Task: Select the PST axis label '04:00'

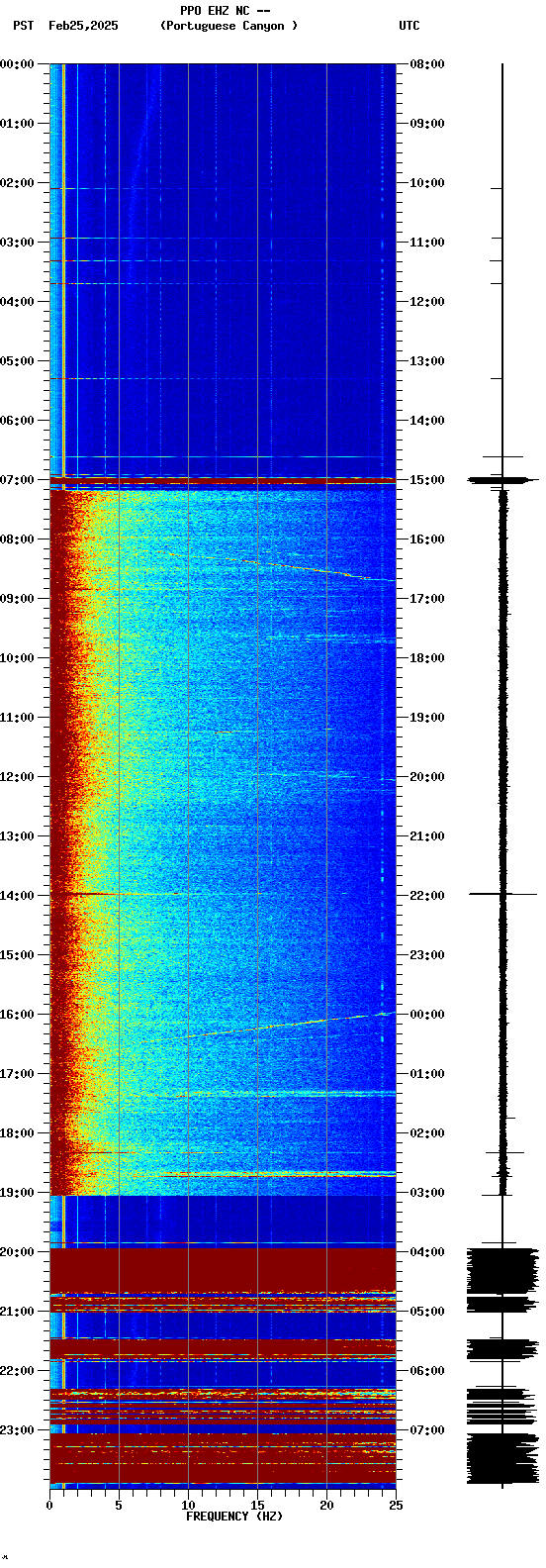Action: coord(17,302)
